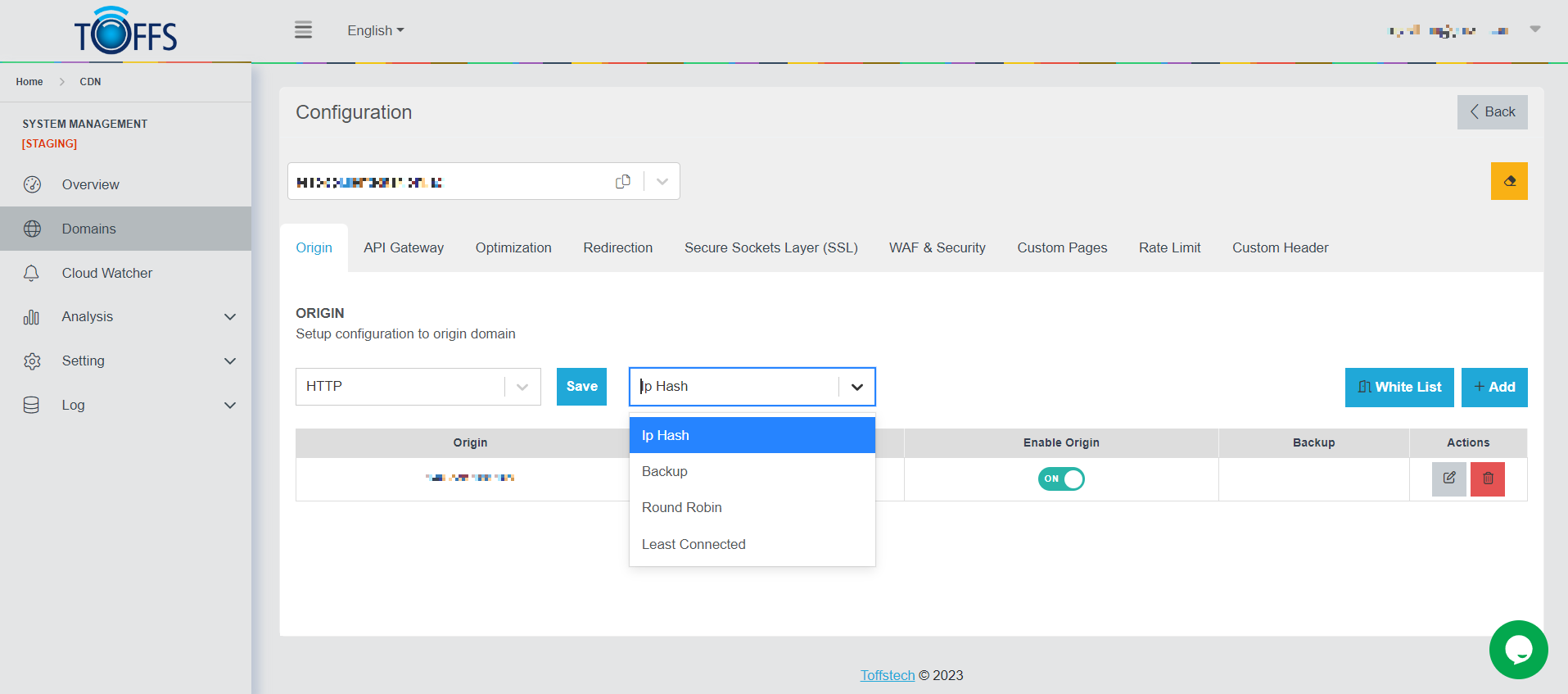The image size is (1568, 694).
Task: Click the copy domain icon
Action: [x=623, y=181]
